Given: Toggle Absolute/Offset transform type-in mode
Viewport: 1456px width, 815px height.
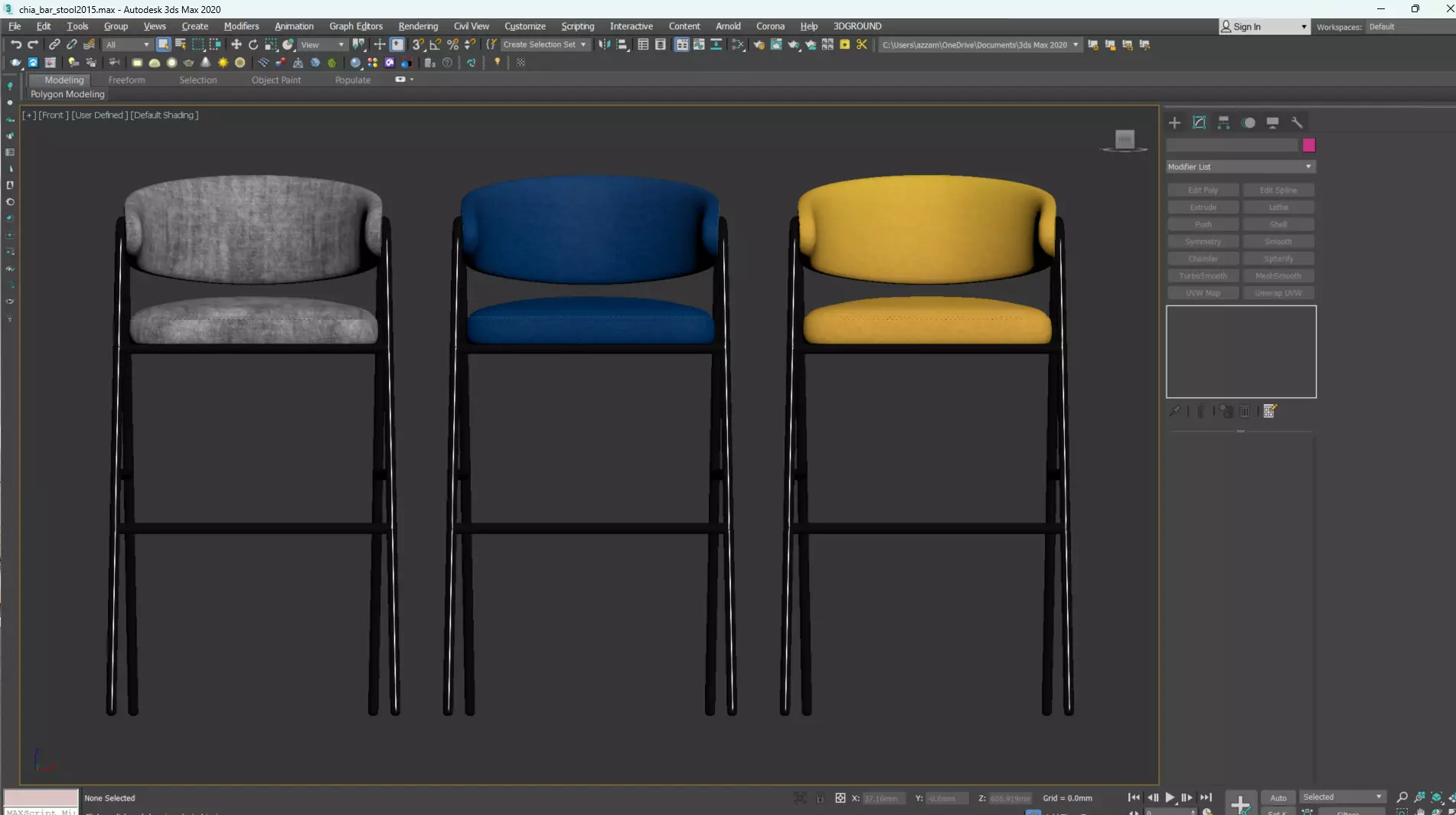Looking at the screenshot, I should pos(841,798).
